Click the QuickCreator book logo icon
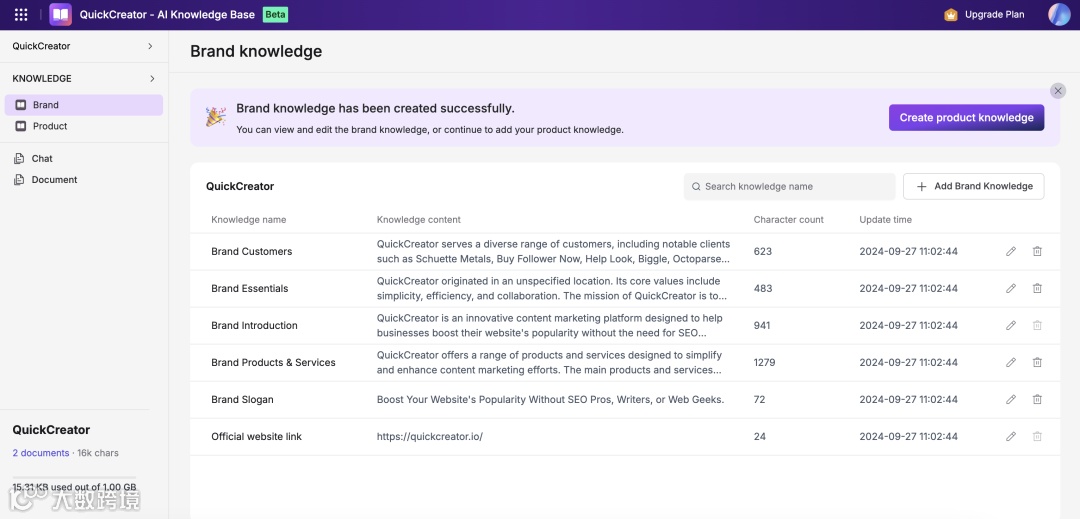The width and height of the screenshot is (1080, 519). pyautogui.click(x=60, y=15)
